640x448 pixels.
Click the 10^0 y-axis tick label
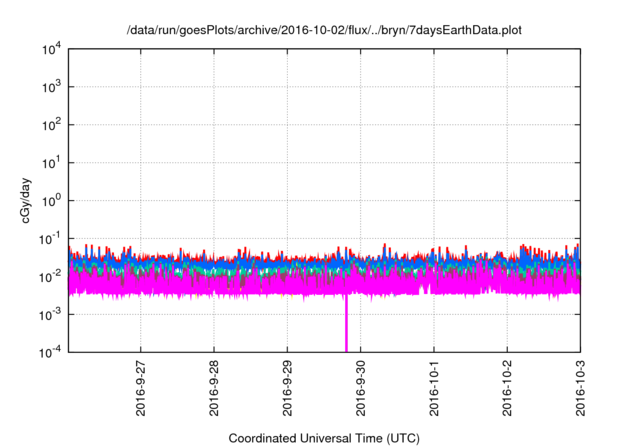tap(52, 201)
